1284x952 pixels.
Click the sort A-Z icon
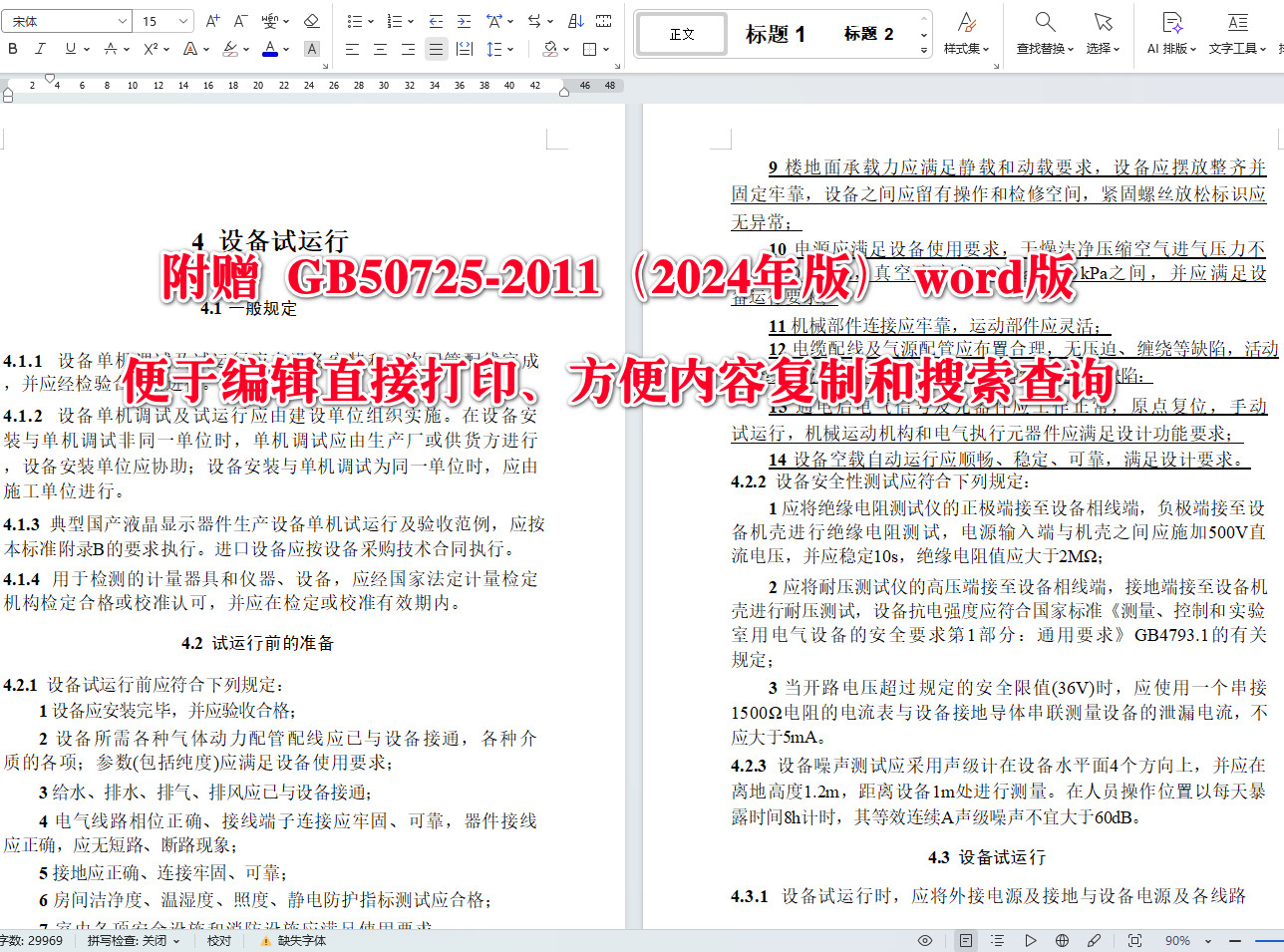(x=576, y=21)
